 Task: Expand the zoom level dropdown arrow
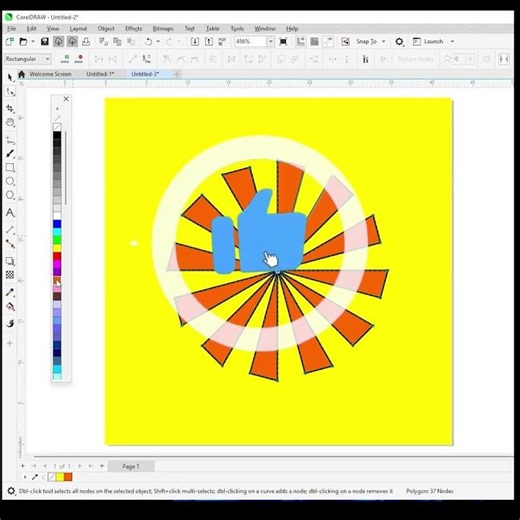point(271,42)
